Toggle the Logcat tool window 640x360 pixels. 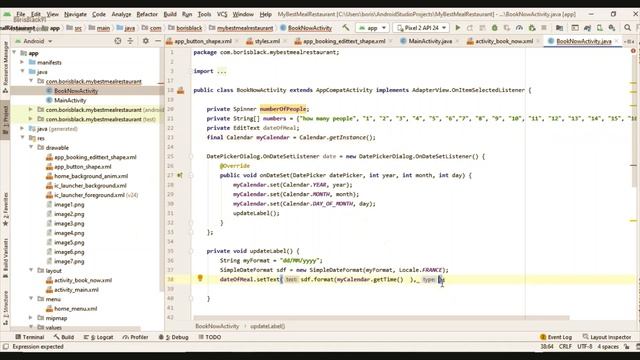(x=98, y=337)
